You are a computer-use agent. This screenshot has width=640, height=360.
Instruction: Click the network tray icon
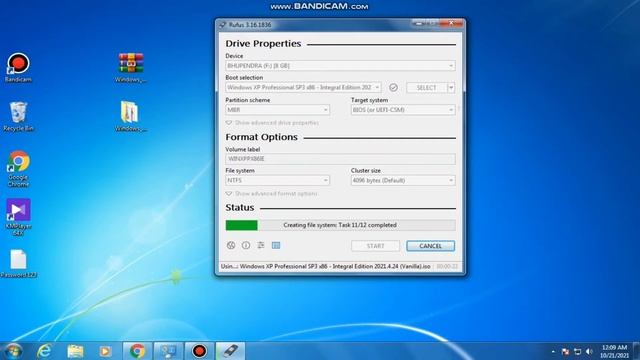578,351
